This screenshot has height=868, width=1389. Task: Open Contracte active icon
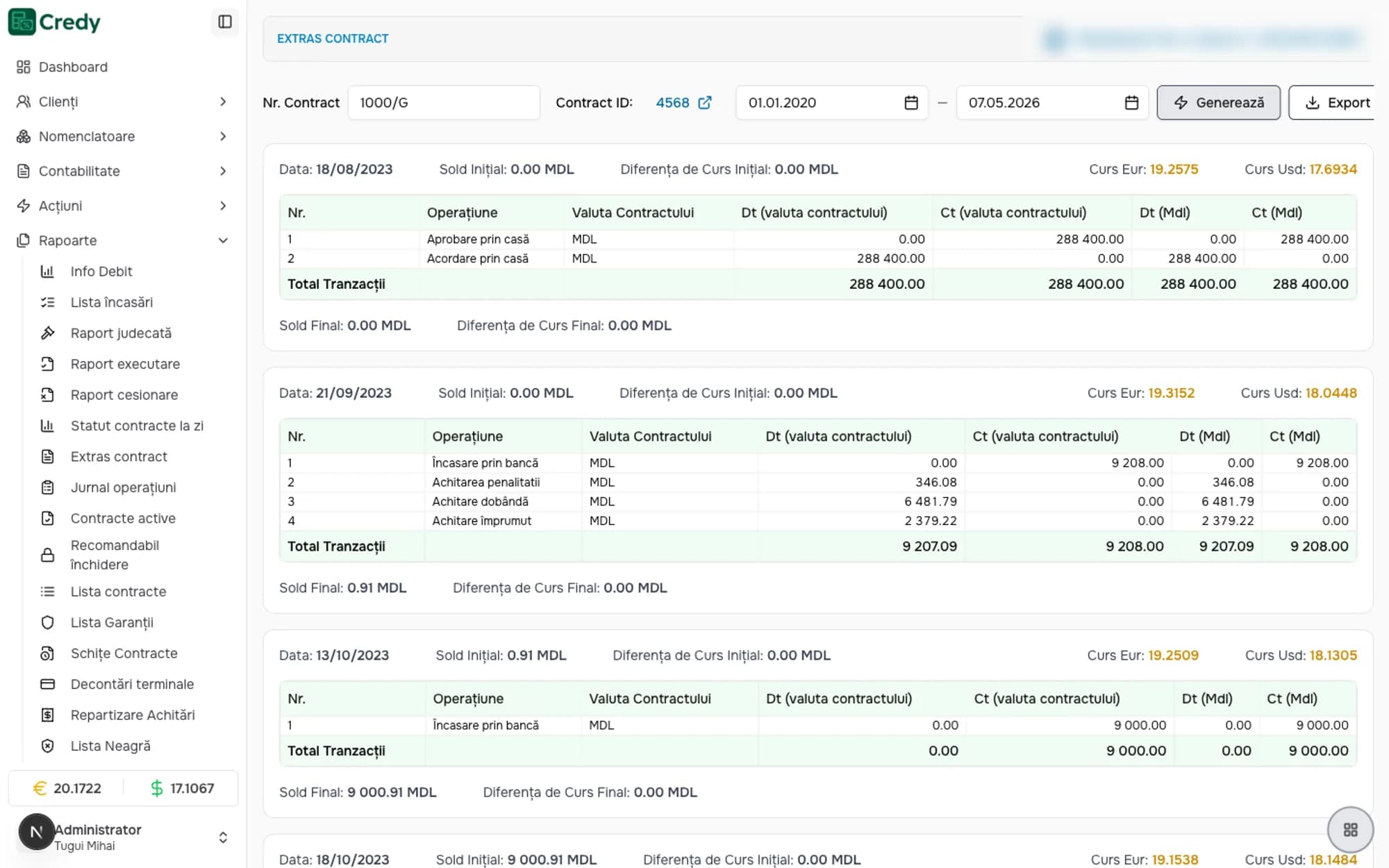[x=47, y=519]
